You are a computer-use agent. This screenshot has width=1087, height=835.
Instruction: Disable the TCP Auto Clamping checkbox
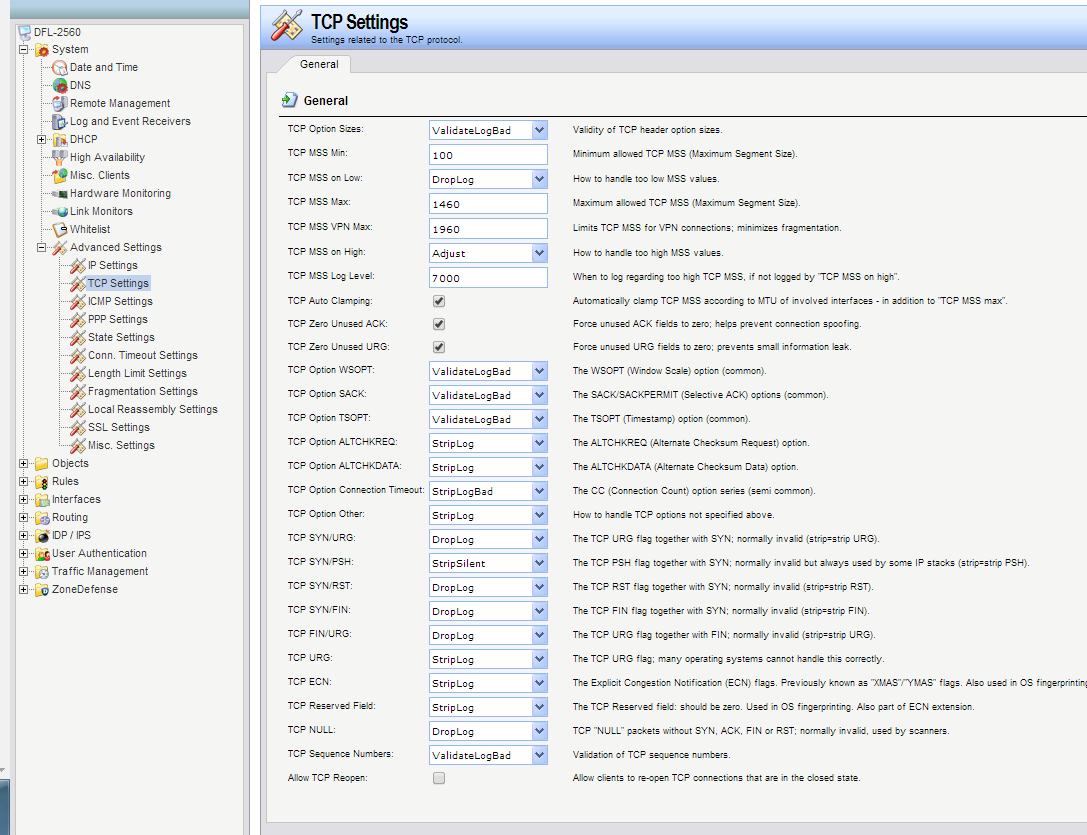point(439,300)
